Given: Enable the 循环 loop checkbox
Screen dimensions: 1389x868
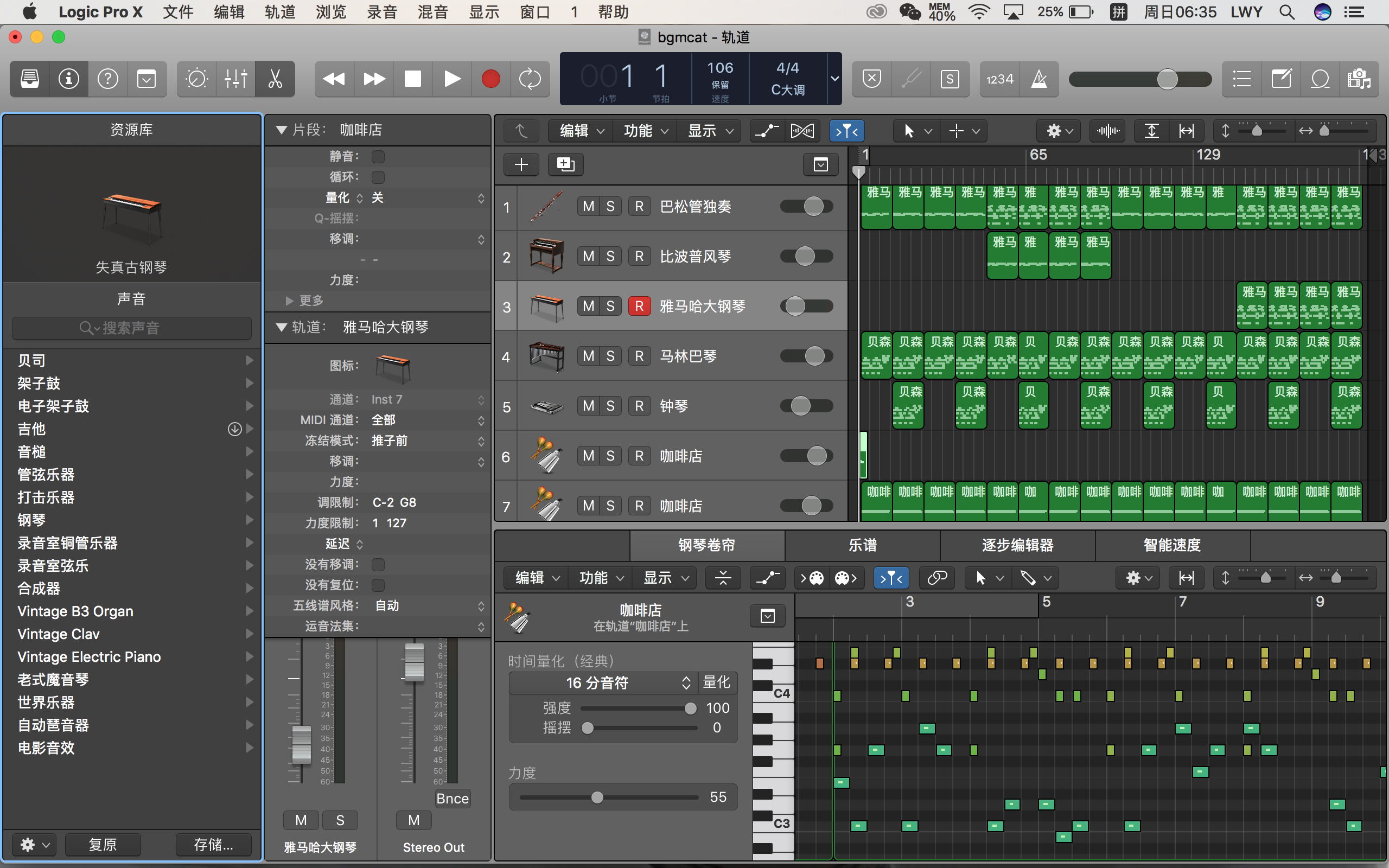Looking at the screenshot, I should coord(378,177).
